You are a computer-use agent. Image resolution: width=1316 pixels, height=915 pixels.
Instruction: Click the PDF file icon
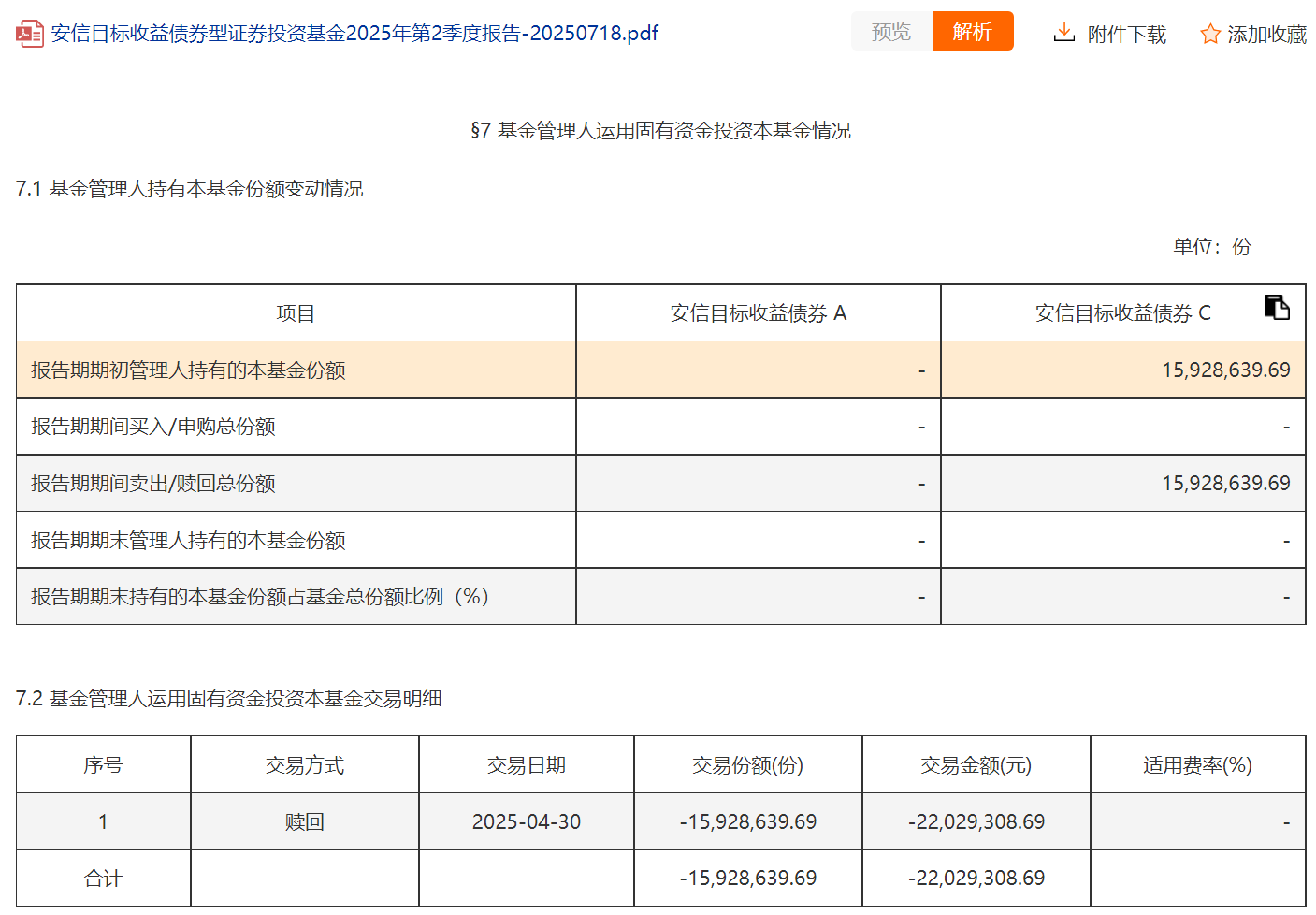pos(30,34)
